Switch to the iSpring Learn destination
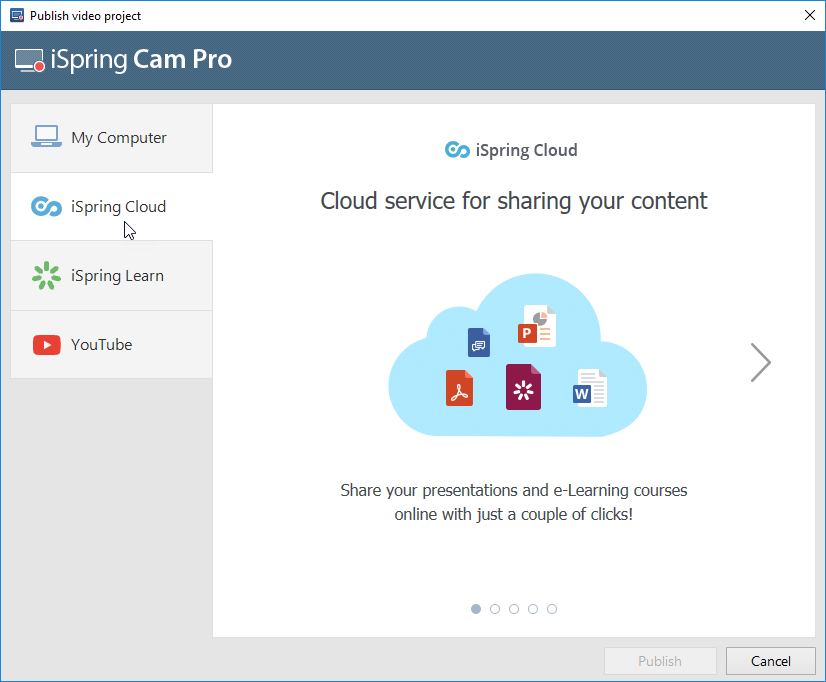This screenshot has height=682, width=826. 112,275
